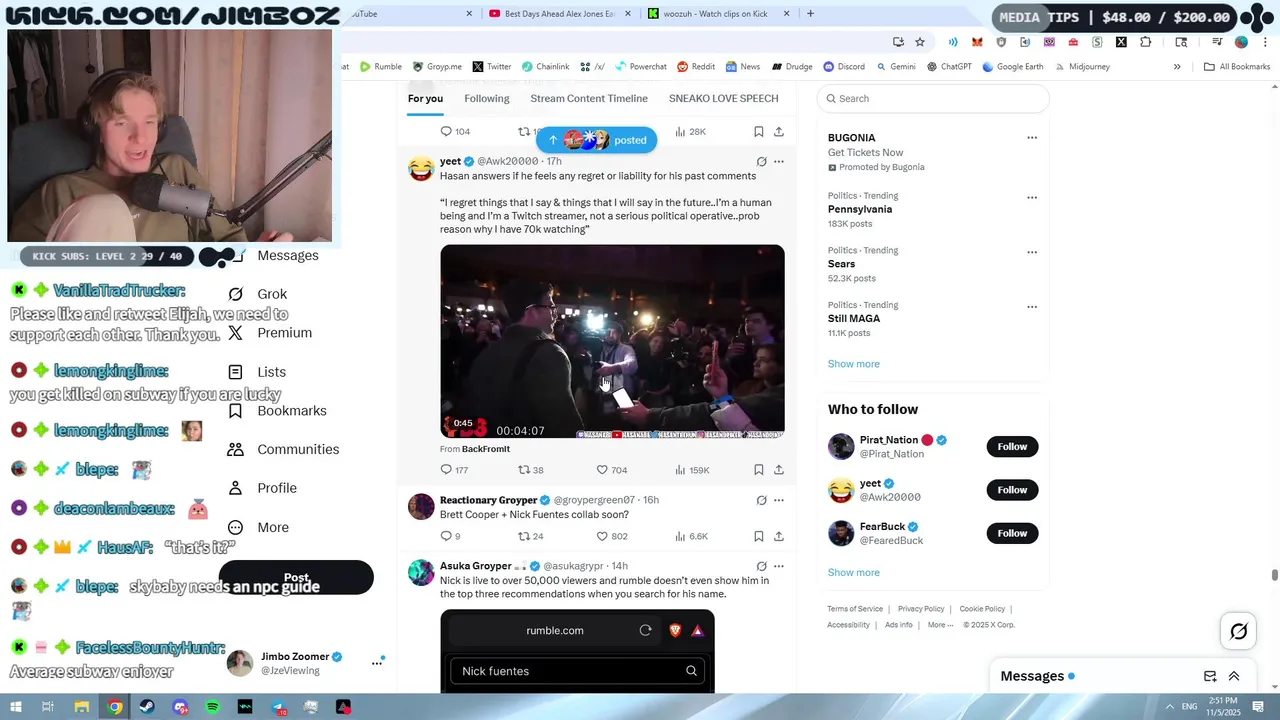Open More in X sidebar

(x=258, y=527)
